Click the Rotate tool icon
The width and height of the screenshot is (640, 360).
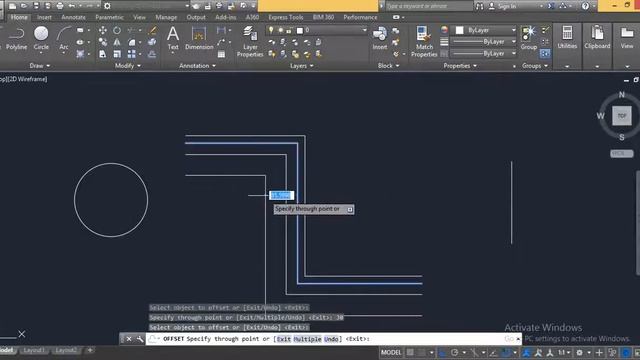tap(117, 31)
